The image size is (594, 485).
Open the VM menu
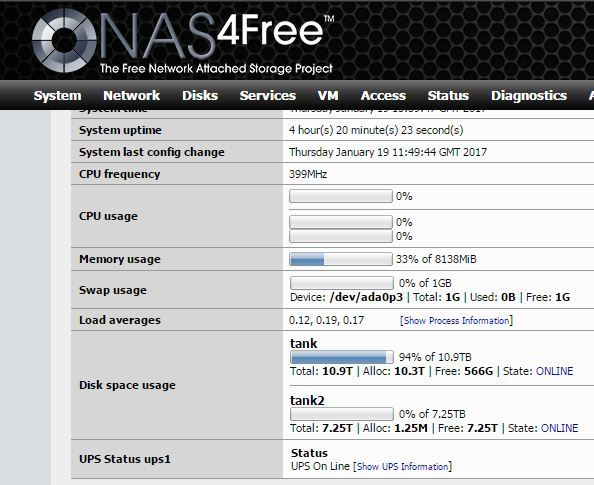pos(328,95)
